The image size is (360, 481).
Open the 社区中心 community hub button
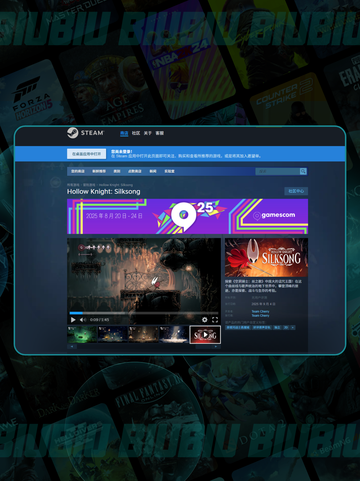click(296, 191)
